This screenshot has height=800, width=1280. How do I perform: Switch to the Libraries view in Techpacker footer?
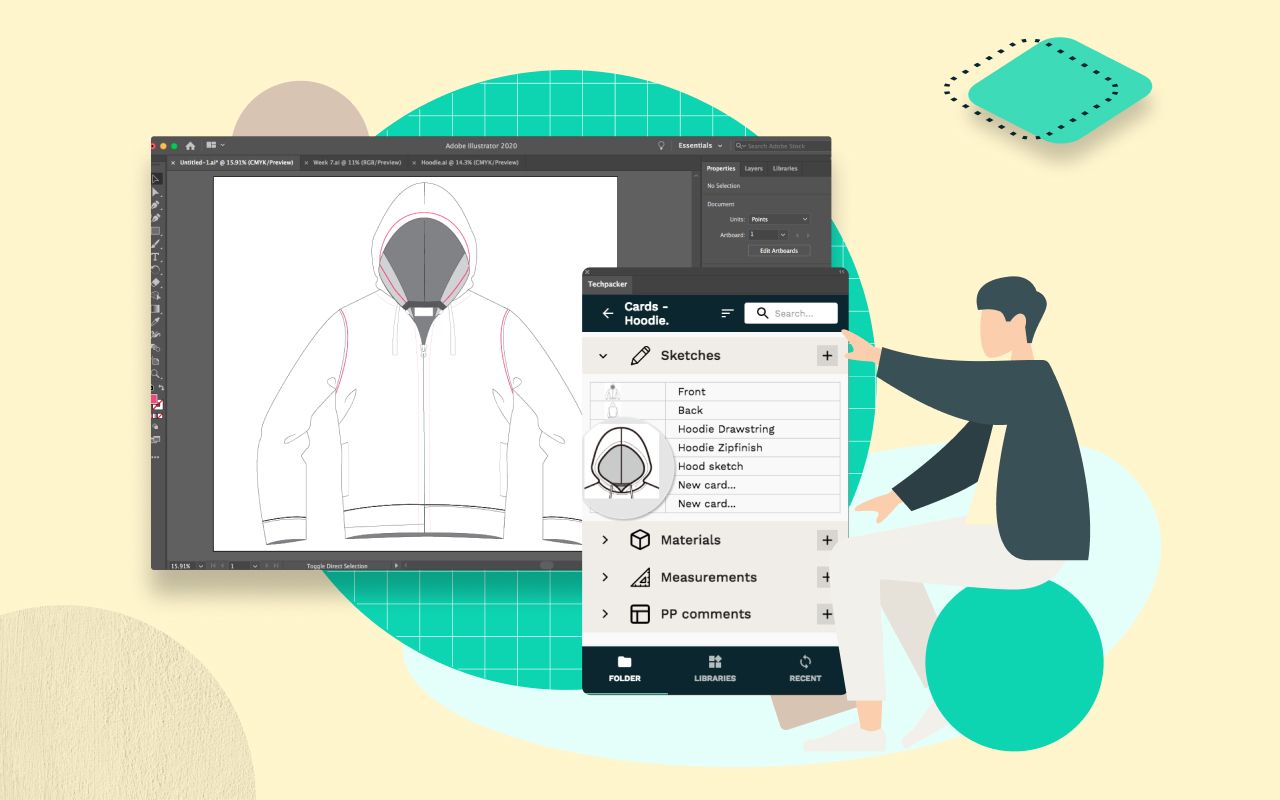[x=714, y=668]
